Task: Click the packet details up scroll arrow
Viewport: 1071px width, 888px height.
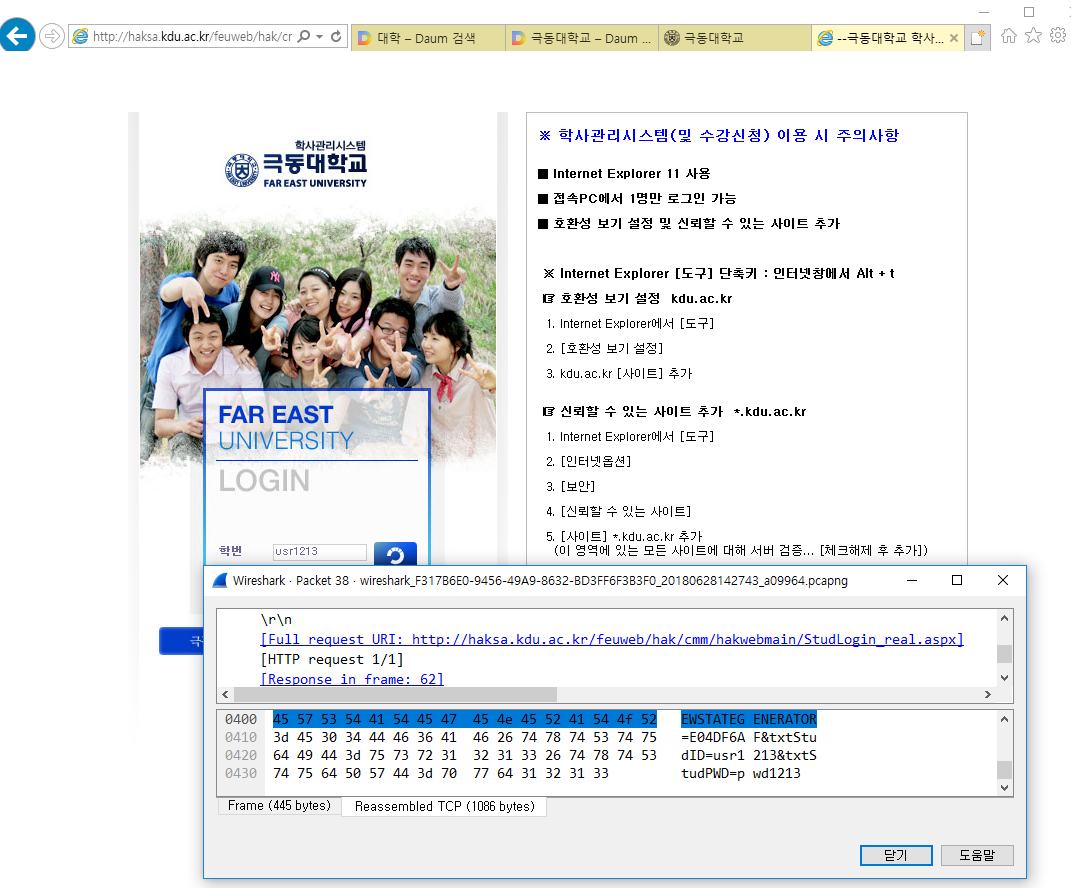Action: coord(1004,618)
